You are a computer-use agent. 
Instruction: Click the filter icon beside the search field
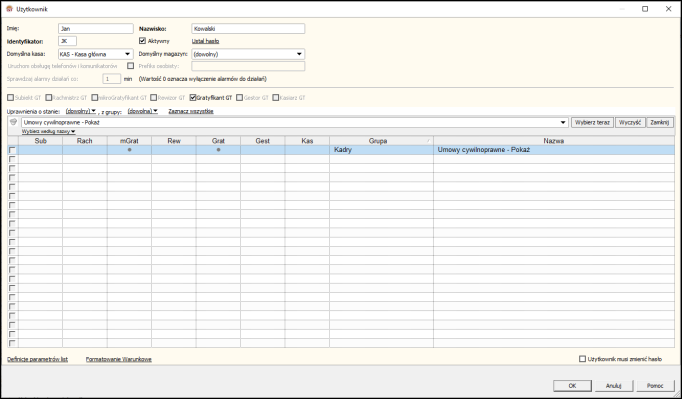pyautogui.click(x=13, y=122)
